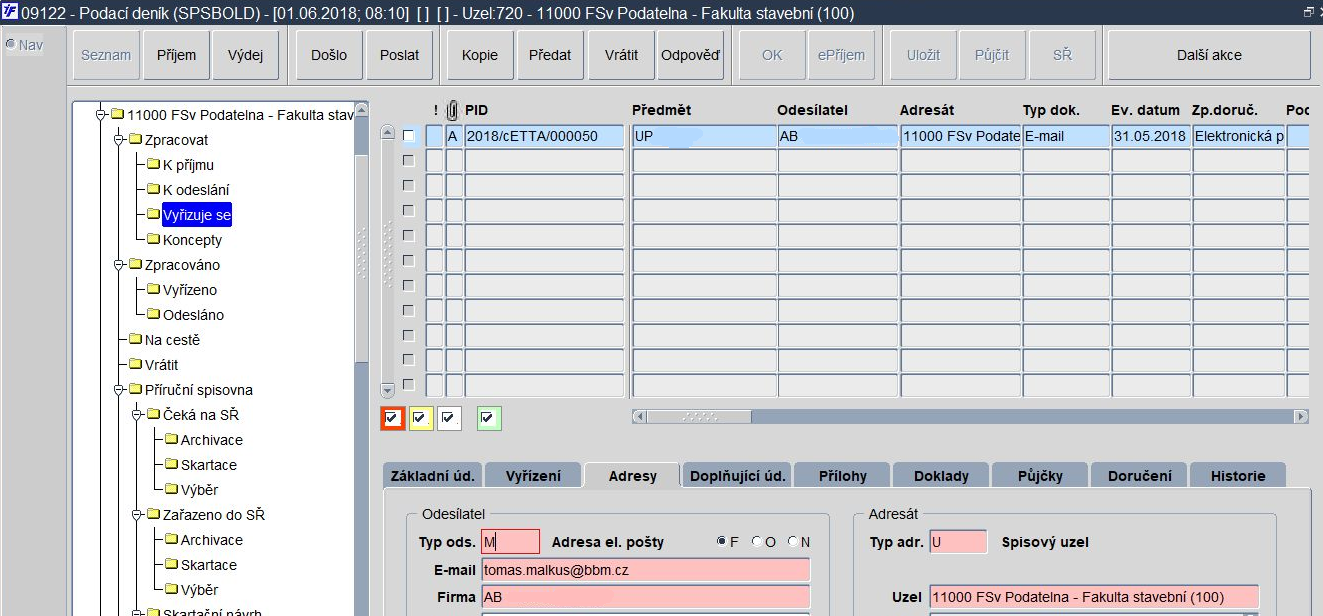Click the folder icon next to K odeslání
Viewport: 1323px width, 616px height.
(153, 189)
